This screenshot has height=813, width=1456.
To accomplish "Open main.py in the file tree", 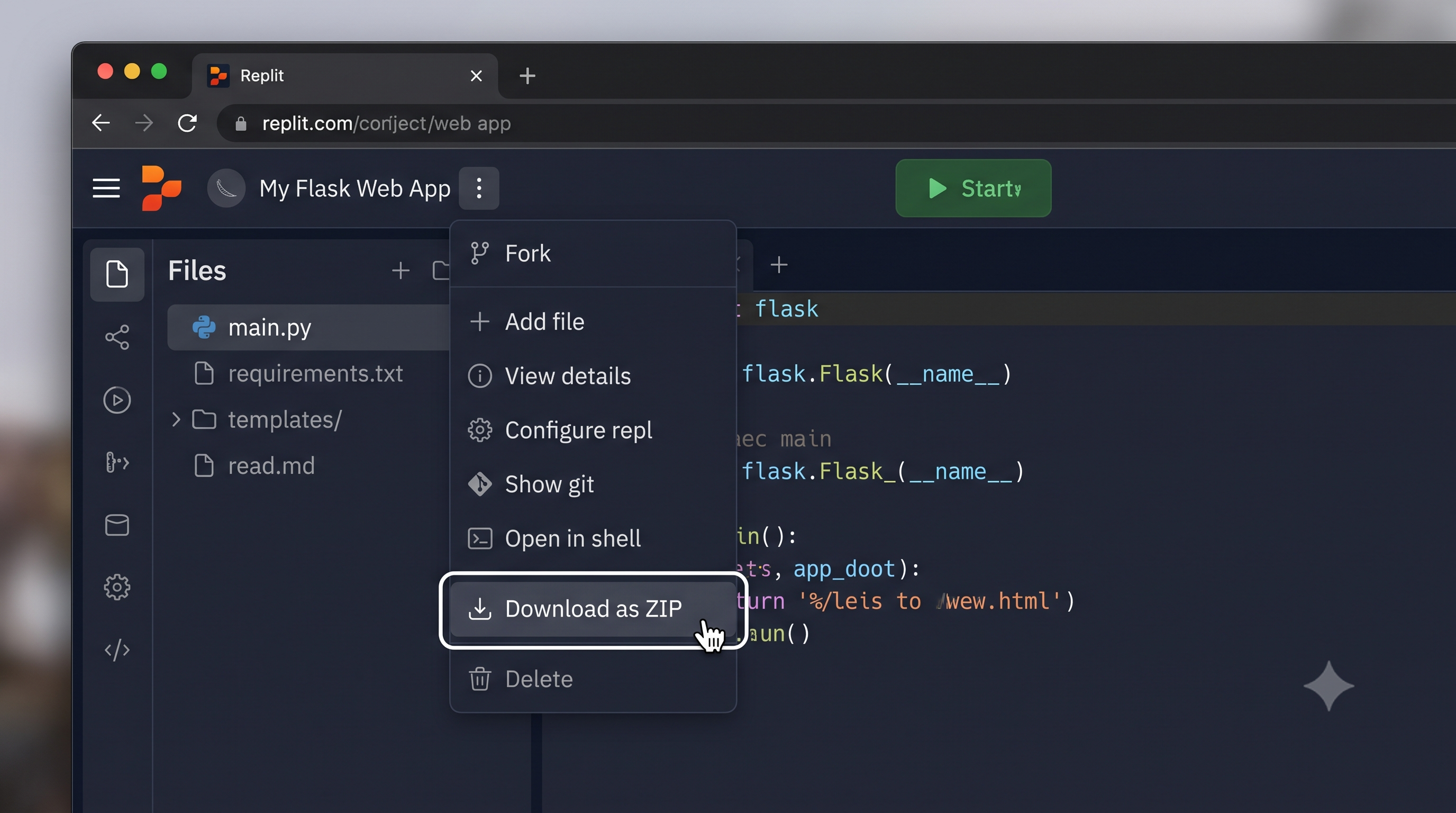I will click(x=308, y=327).
